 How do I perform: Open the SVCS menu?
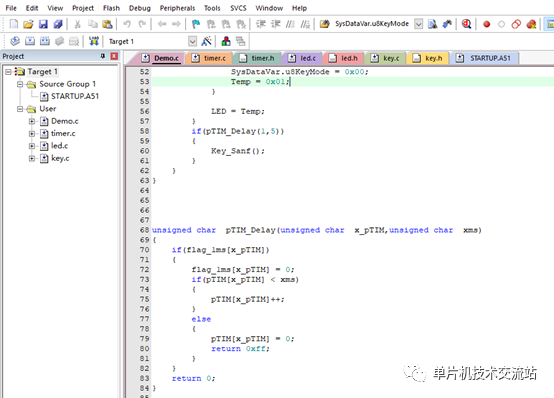(238, 8)
